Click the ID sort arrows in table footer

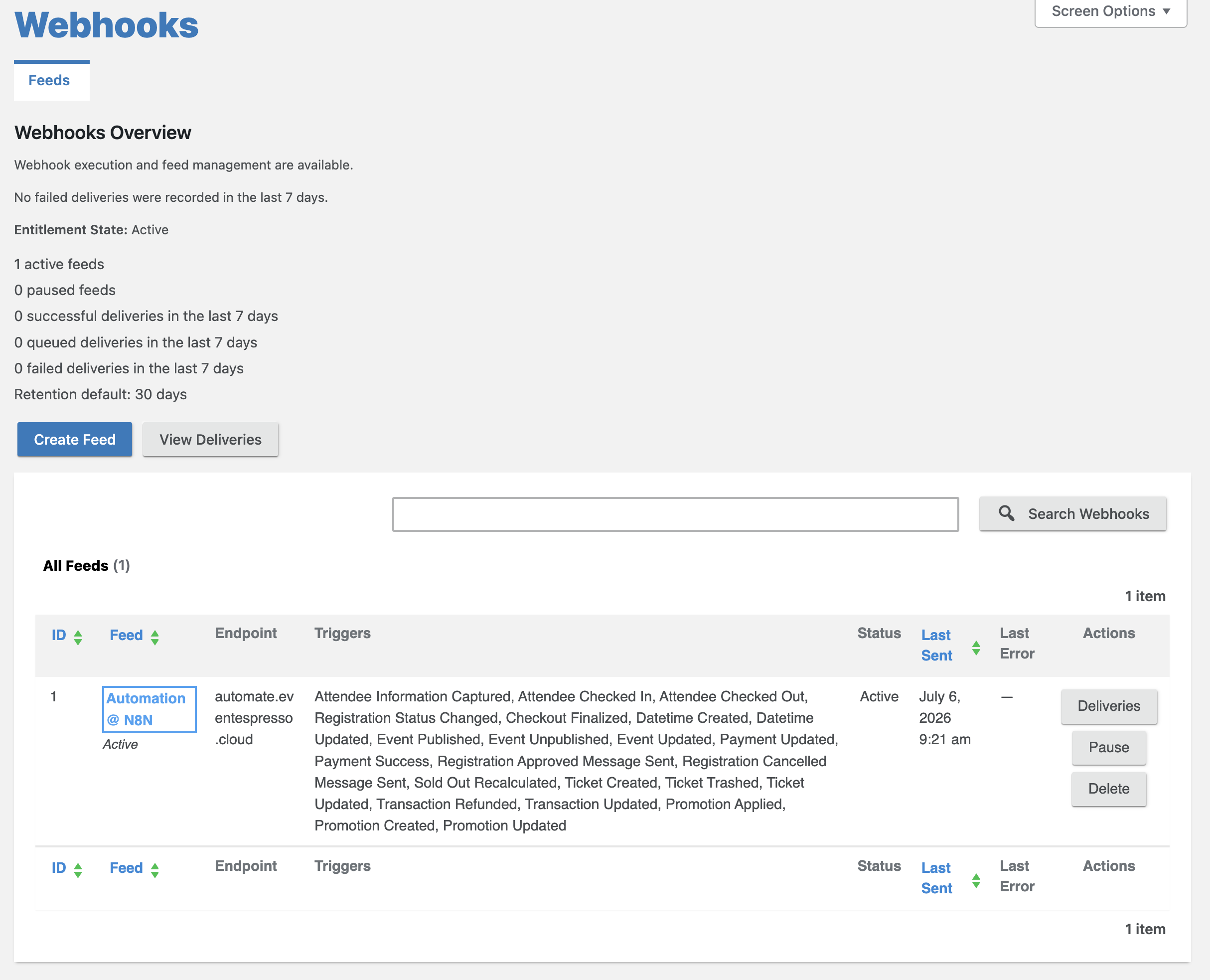[78, 870]
